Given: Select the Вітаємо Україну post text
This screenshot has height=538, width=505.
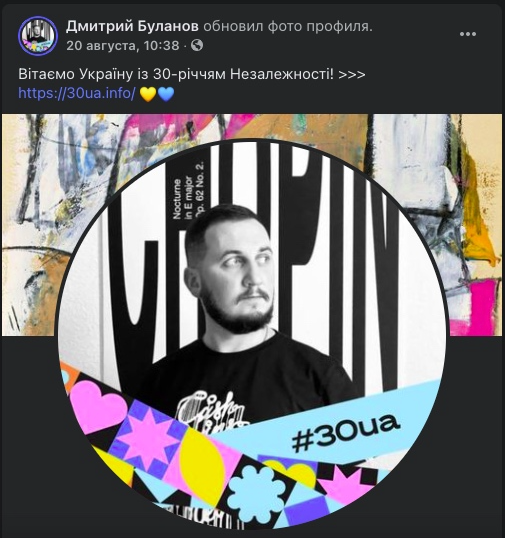Looking at the screenshot, I should (192, 74).
